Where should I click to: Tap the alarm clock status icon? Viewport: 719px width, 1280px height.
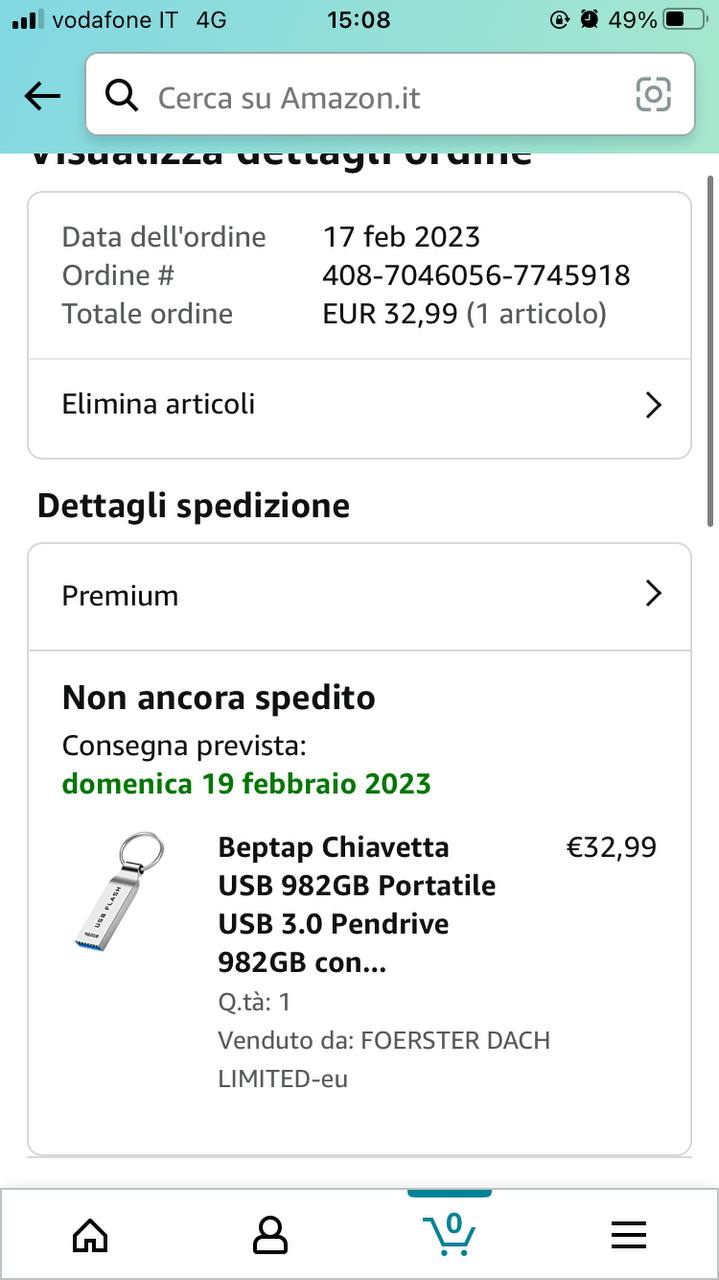pyautogui.click(x=590, y=19)
